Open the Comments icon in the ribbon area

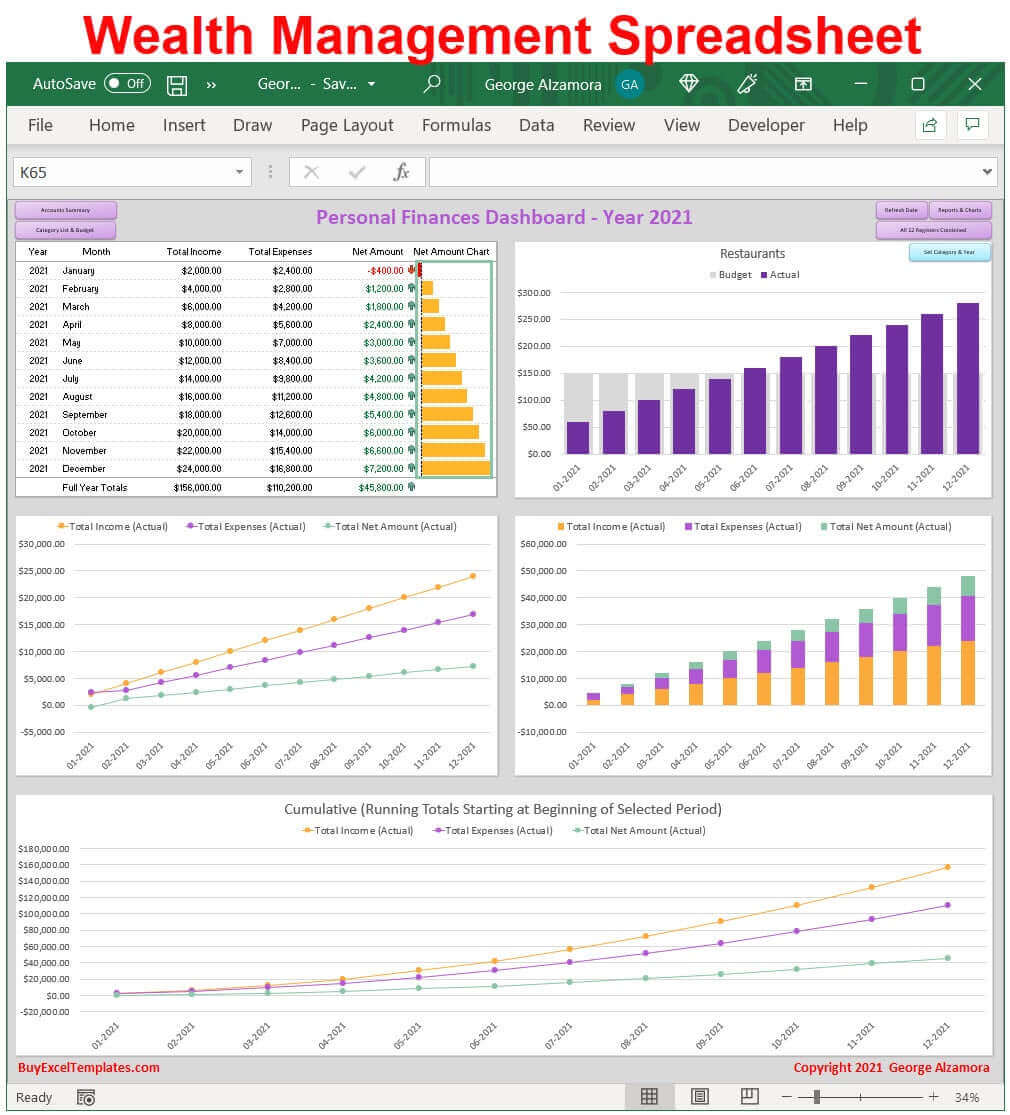(973, 125)
